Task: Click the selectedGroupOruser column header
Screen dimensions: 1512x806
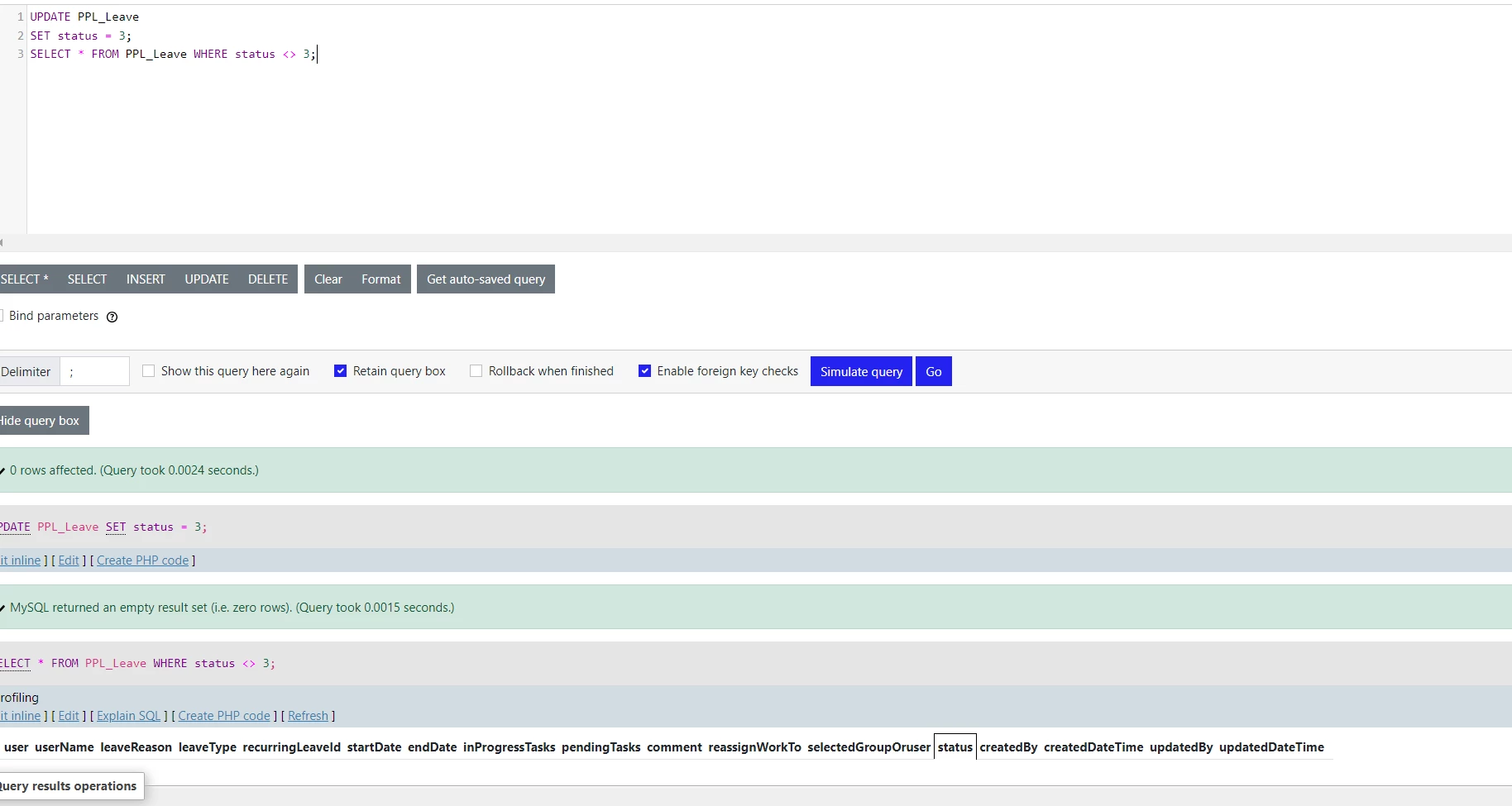Action: pos(869,747)
